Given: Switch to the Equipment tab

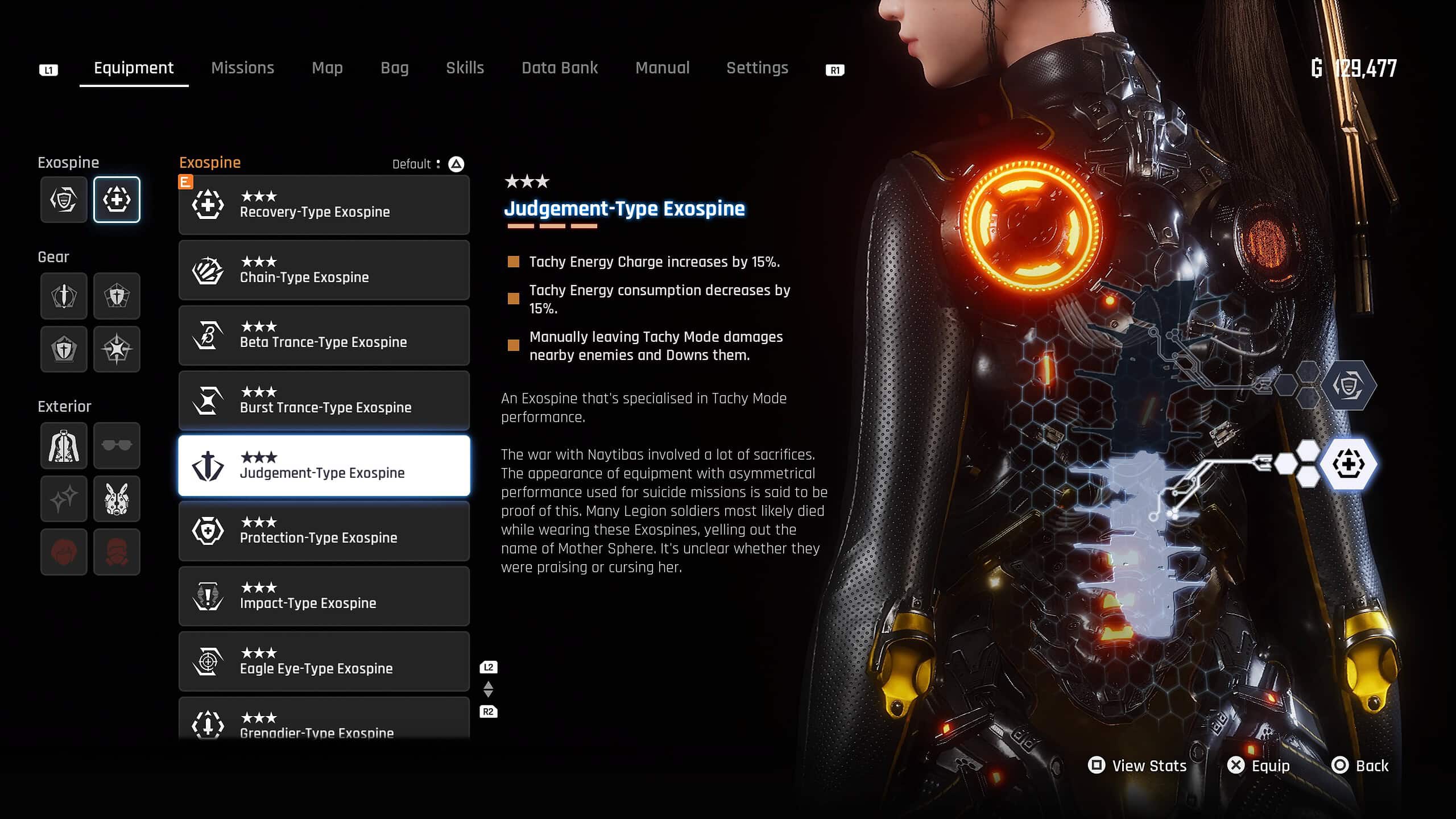Looking at the screenshot, I should point(134,68).
